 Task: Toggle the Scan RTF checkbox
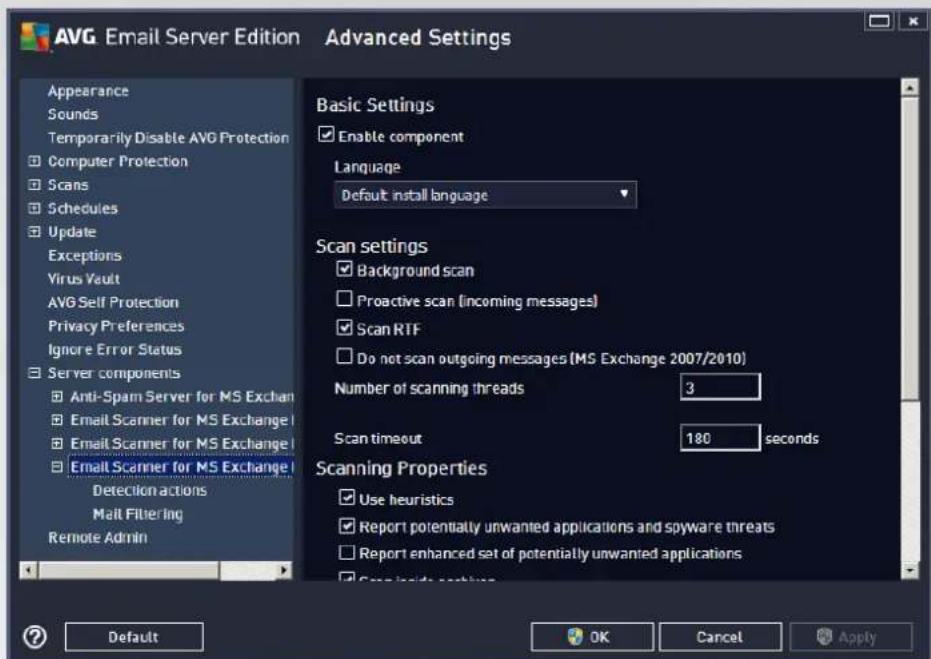tap(344, 327)
